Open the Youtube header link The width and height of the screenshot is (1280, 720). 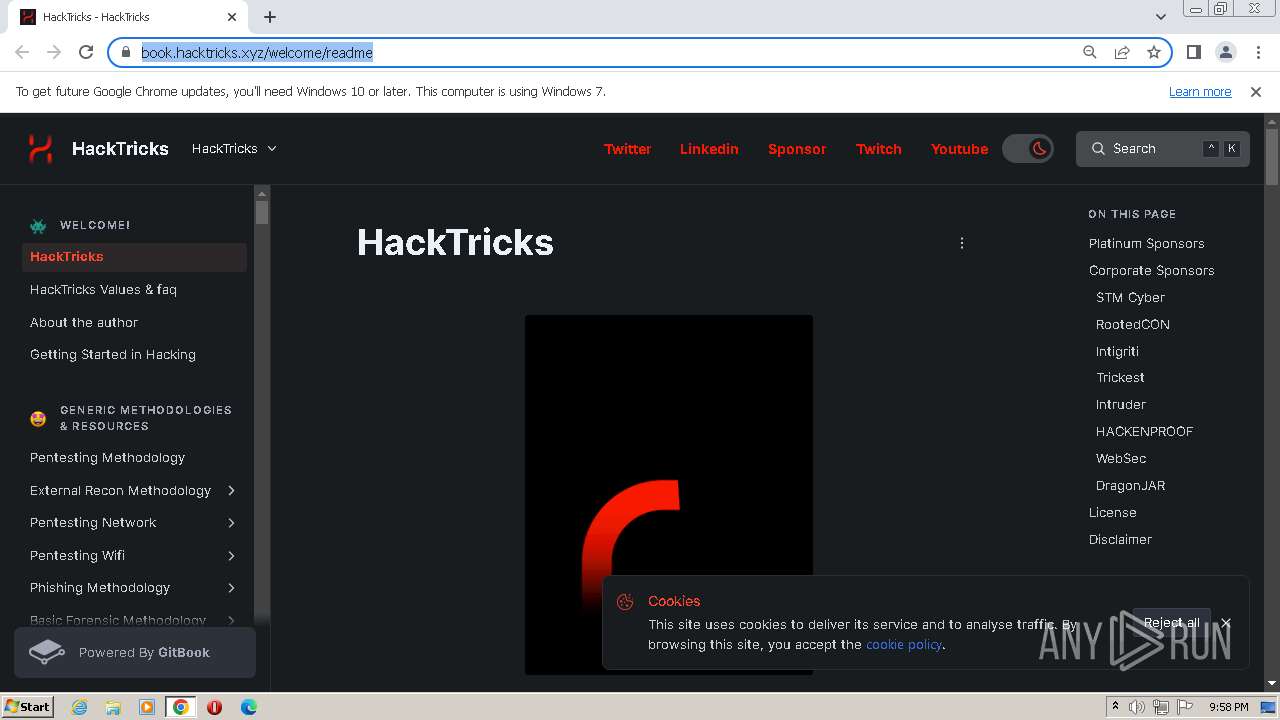959,149
